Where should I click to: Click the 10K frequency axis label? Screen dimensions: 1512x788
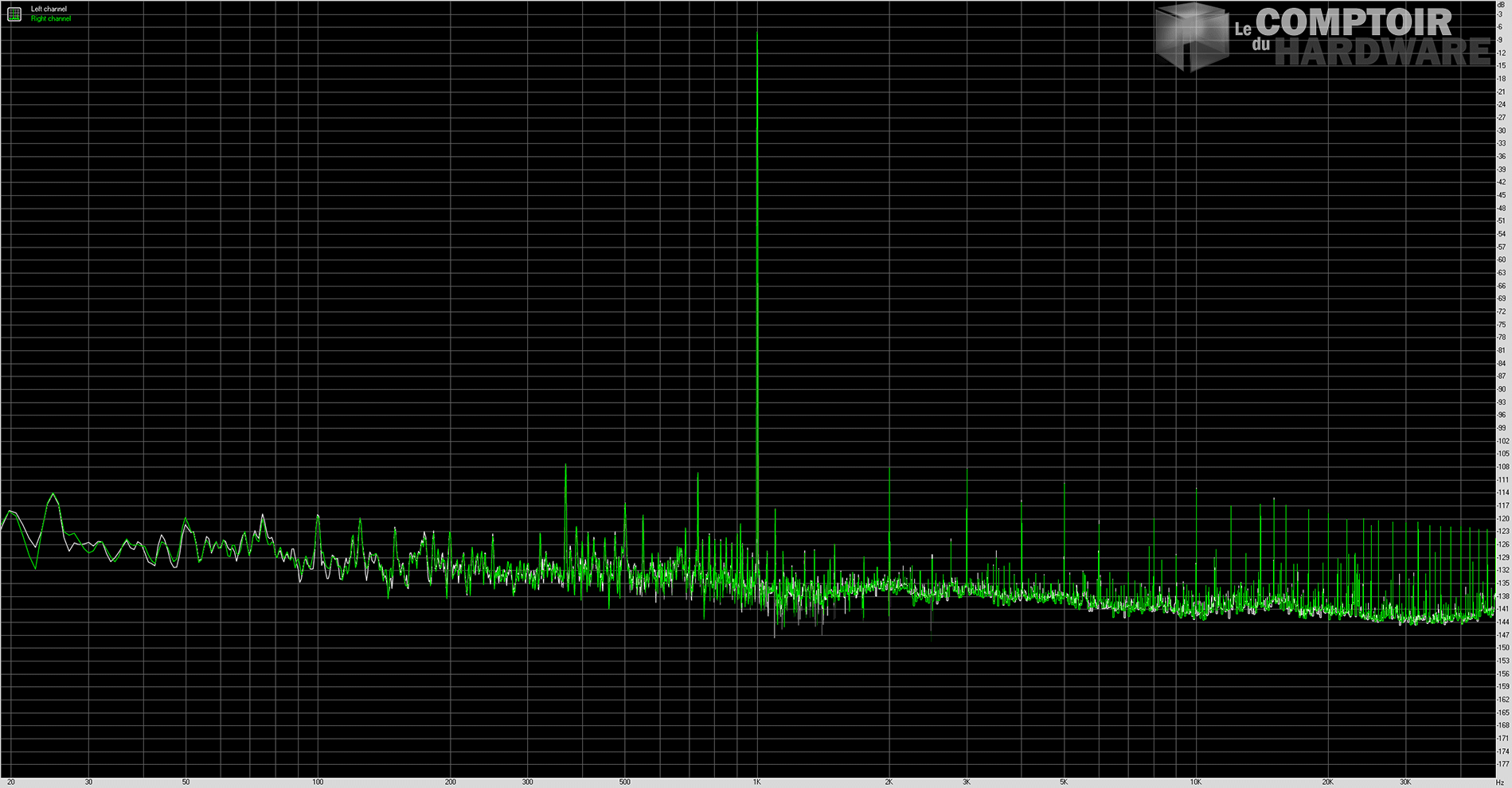[x=1195, y=782]
